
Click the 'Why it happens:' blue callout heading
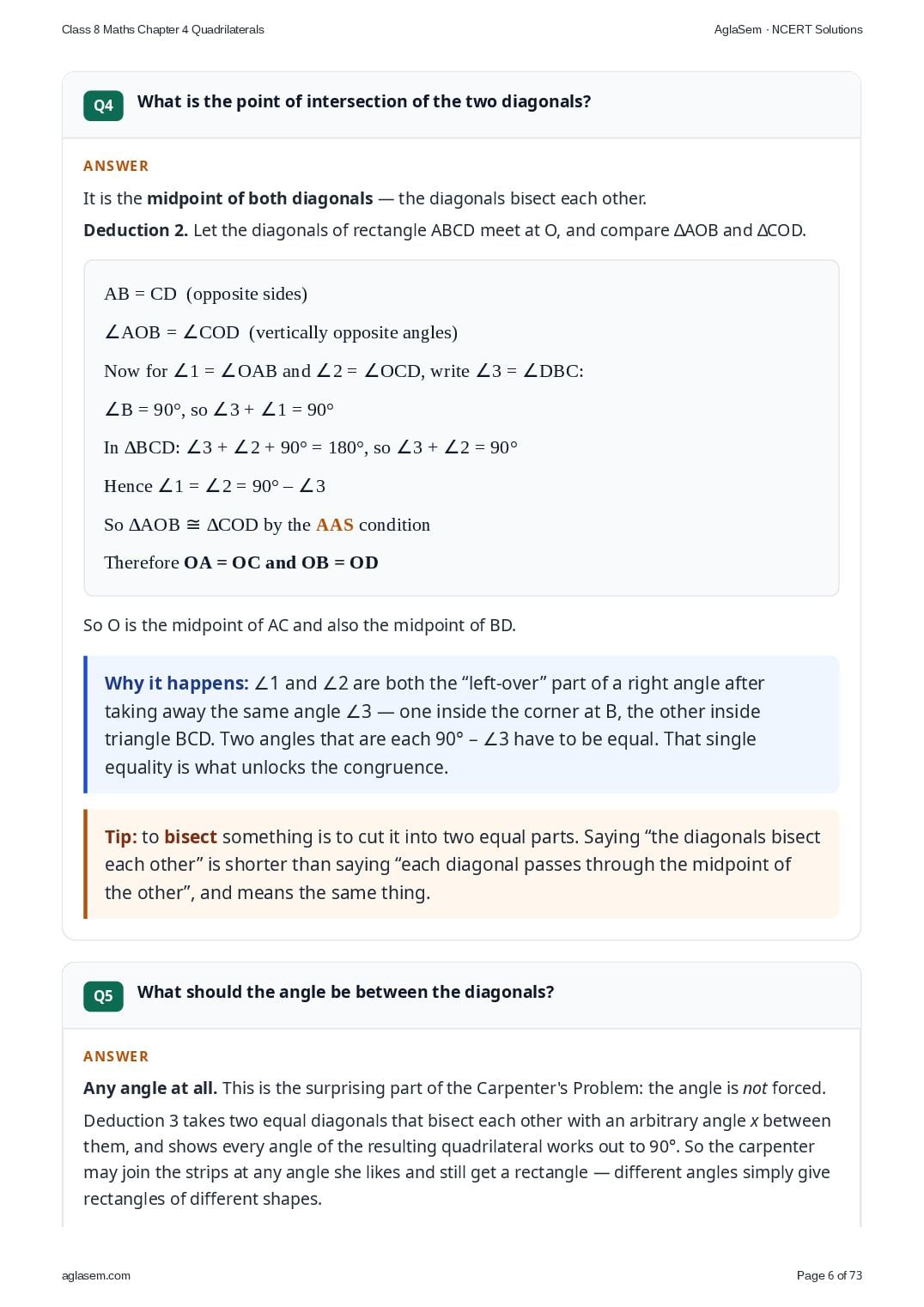(x=177, y=684)
